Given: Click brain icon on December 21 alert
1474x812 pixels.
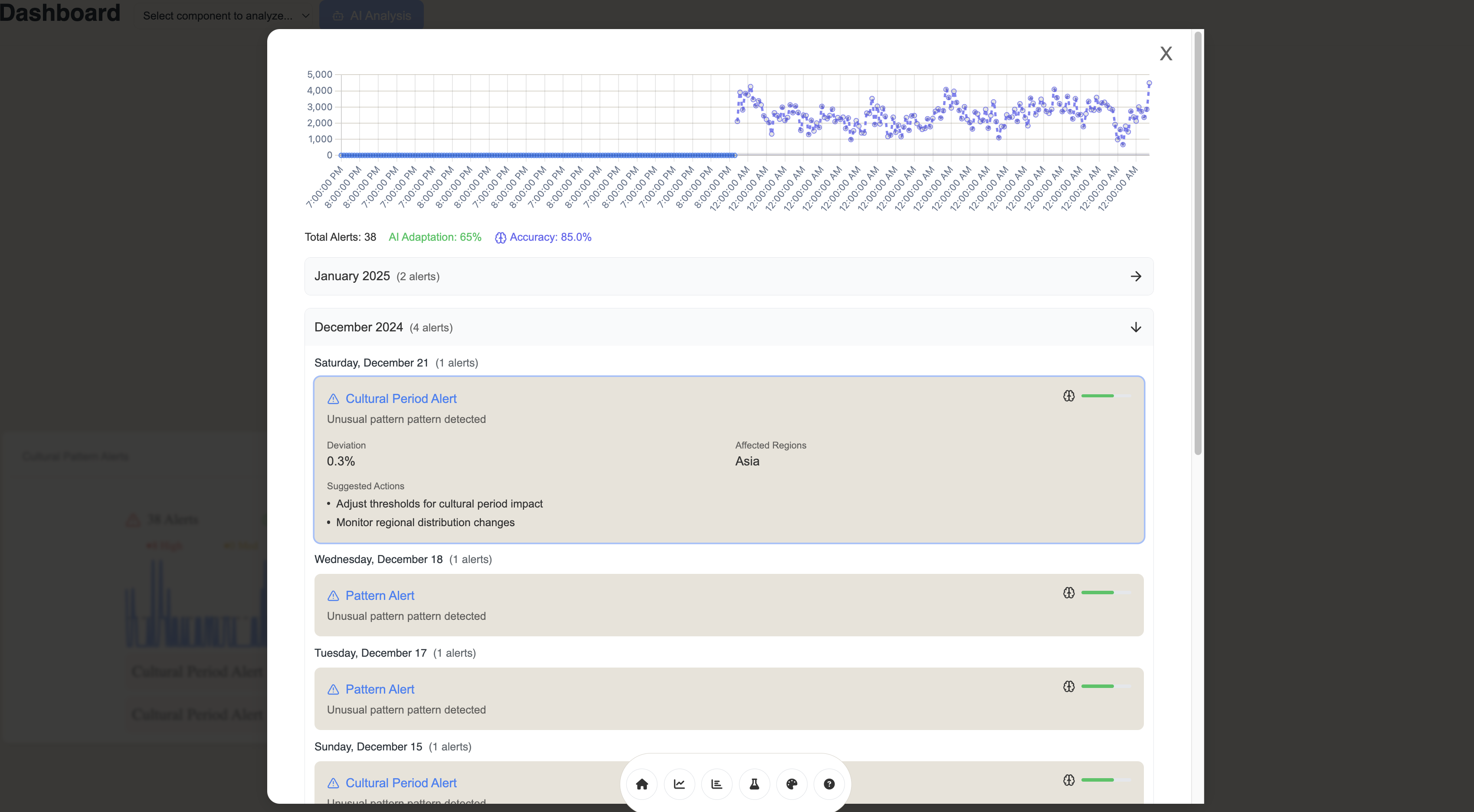Looking at the screenshot, I should 1068,396.
